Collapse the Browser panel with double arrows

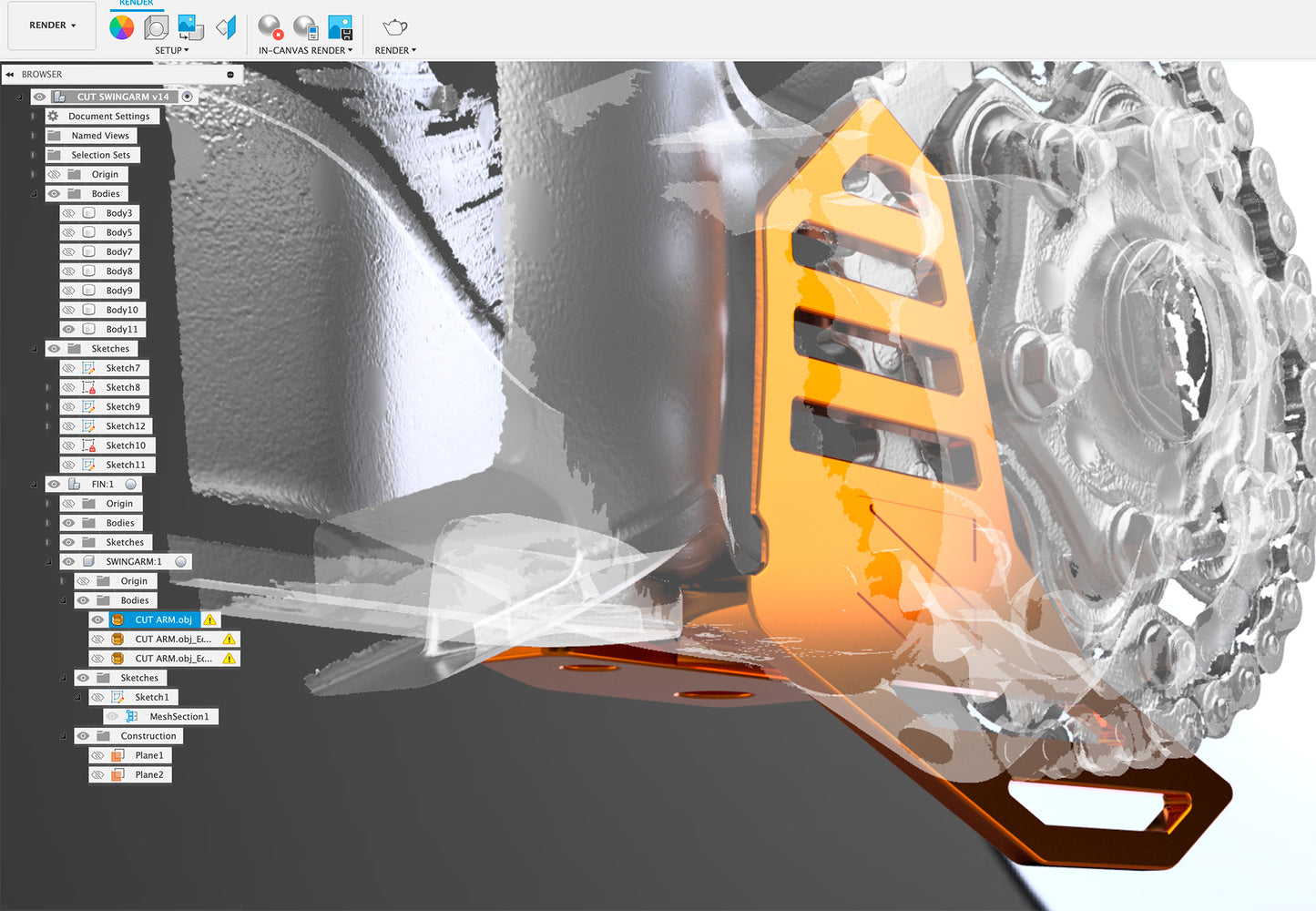(10, 75)
